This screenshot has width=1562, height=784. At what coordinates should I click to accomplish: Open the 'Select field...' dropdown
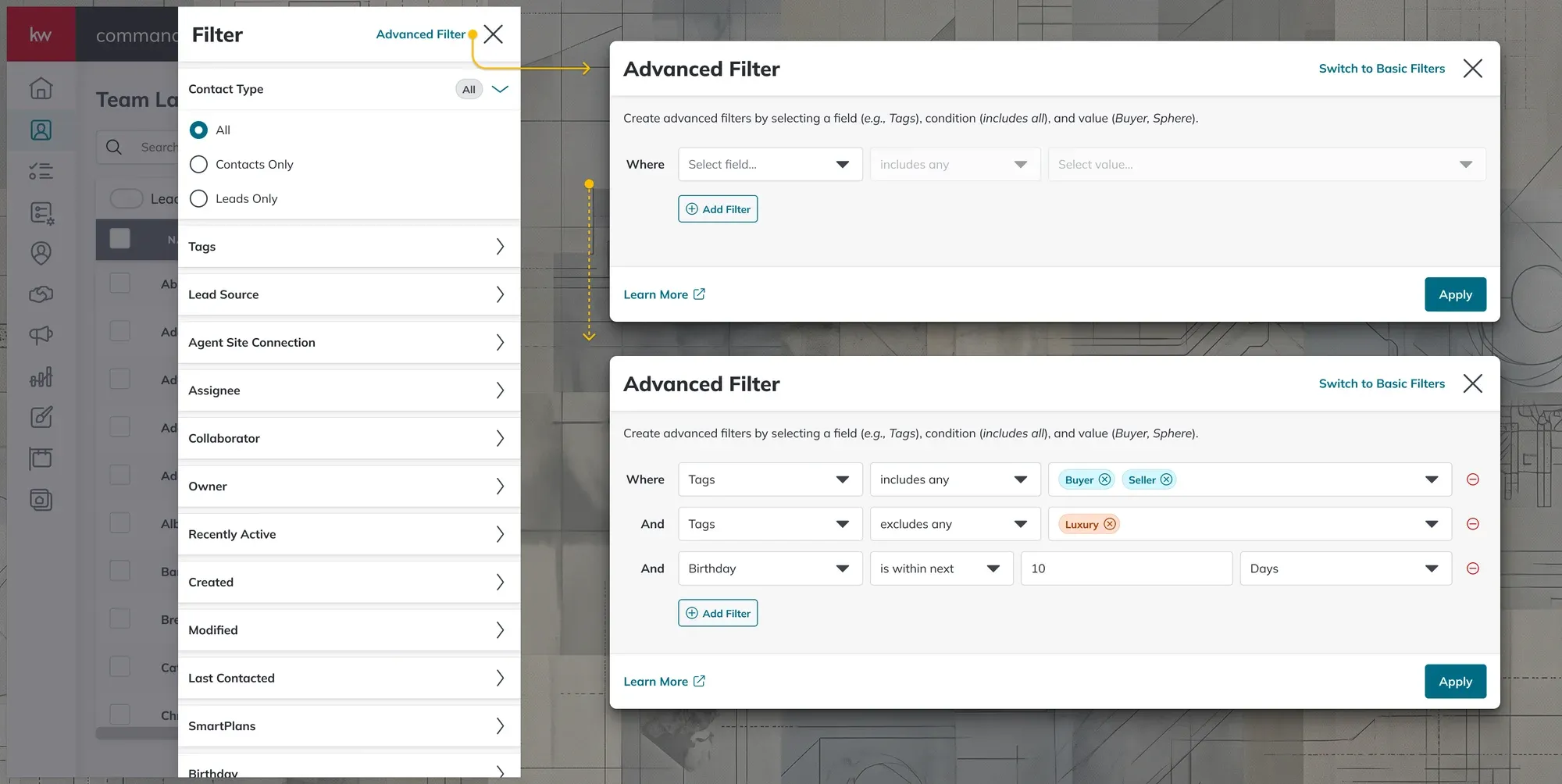pos(770,165)
